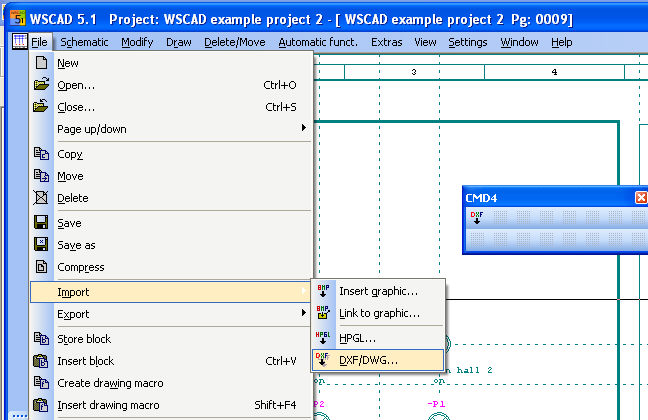Select Page up/down menu entry

tap(171, 129)
